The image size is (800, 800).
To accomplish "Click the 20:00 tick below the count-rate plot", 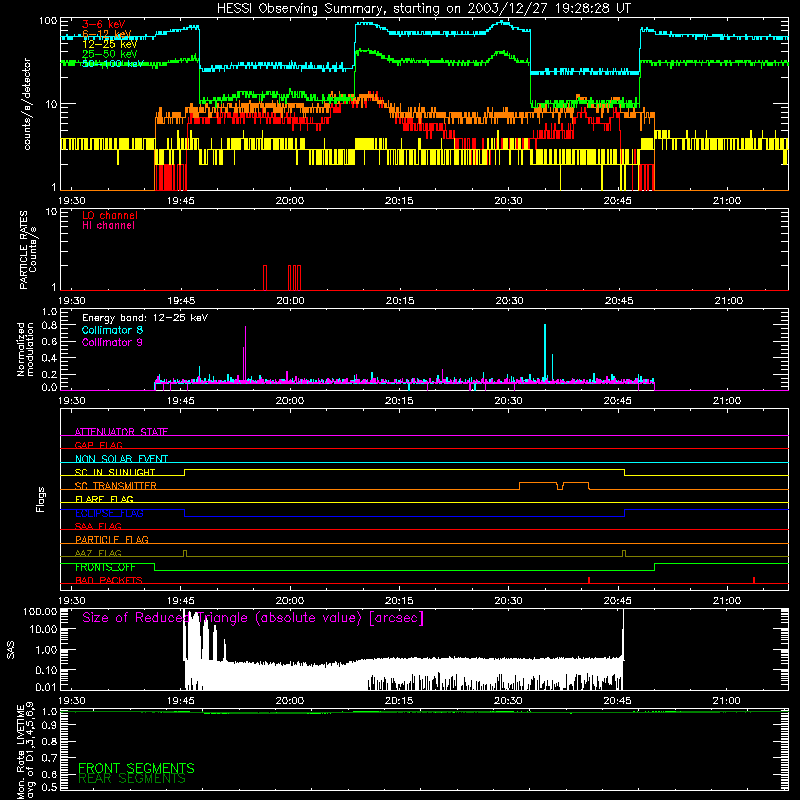I will pyautogui.click(x=290, y=201).
